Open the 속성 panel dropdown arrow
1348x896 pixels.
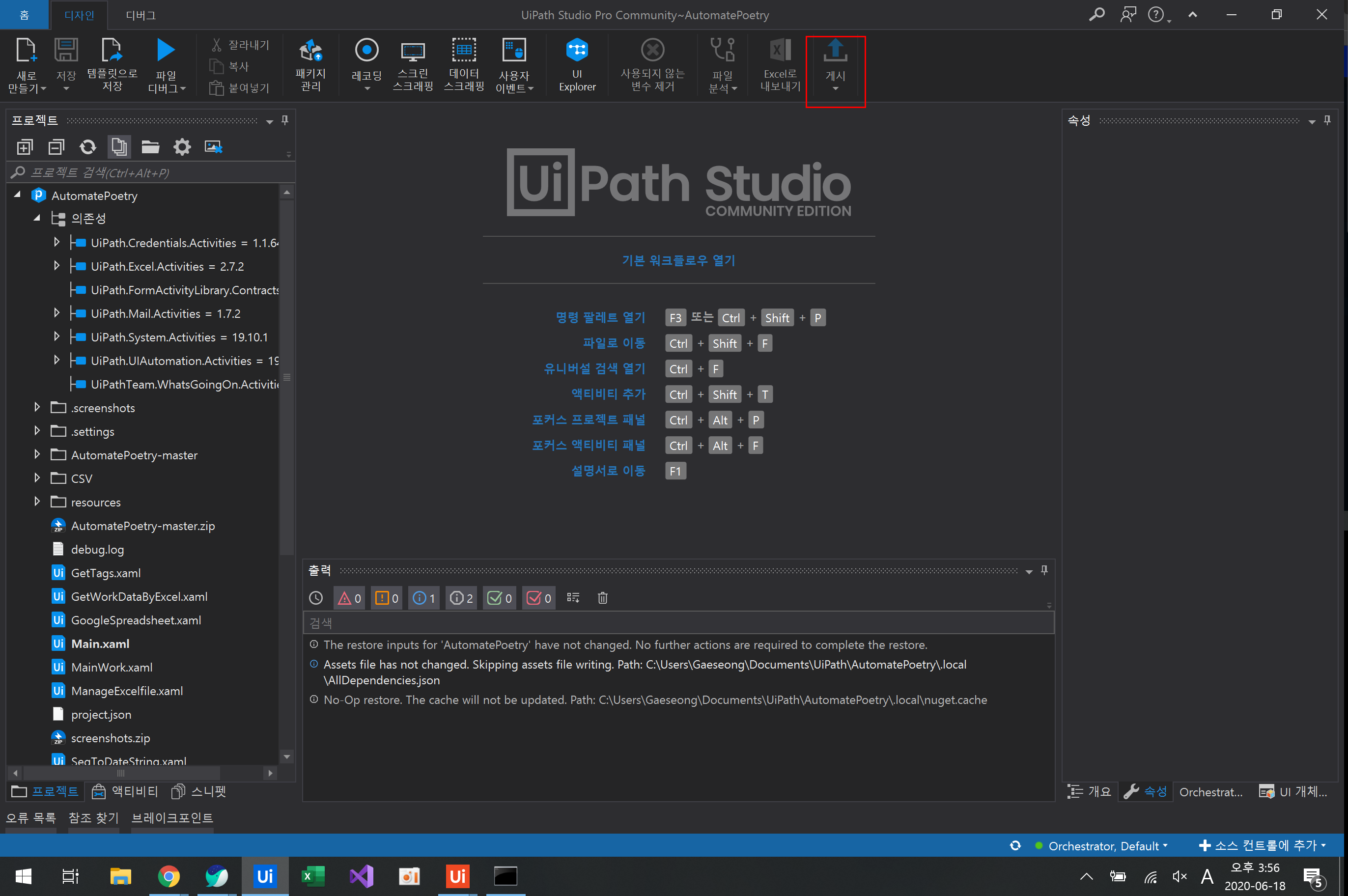[1312, 121]
